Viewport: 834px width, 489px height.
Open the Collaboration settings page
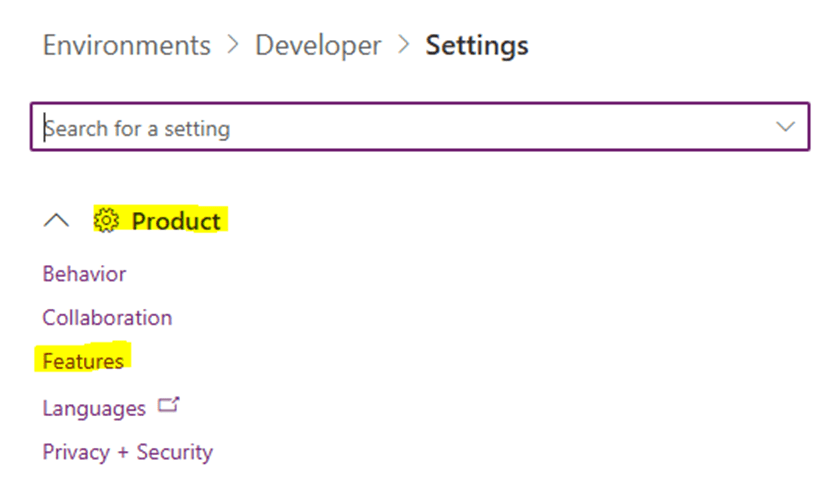pos(107,318)
